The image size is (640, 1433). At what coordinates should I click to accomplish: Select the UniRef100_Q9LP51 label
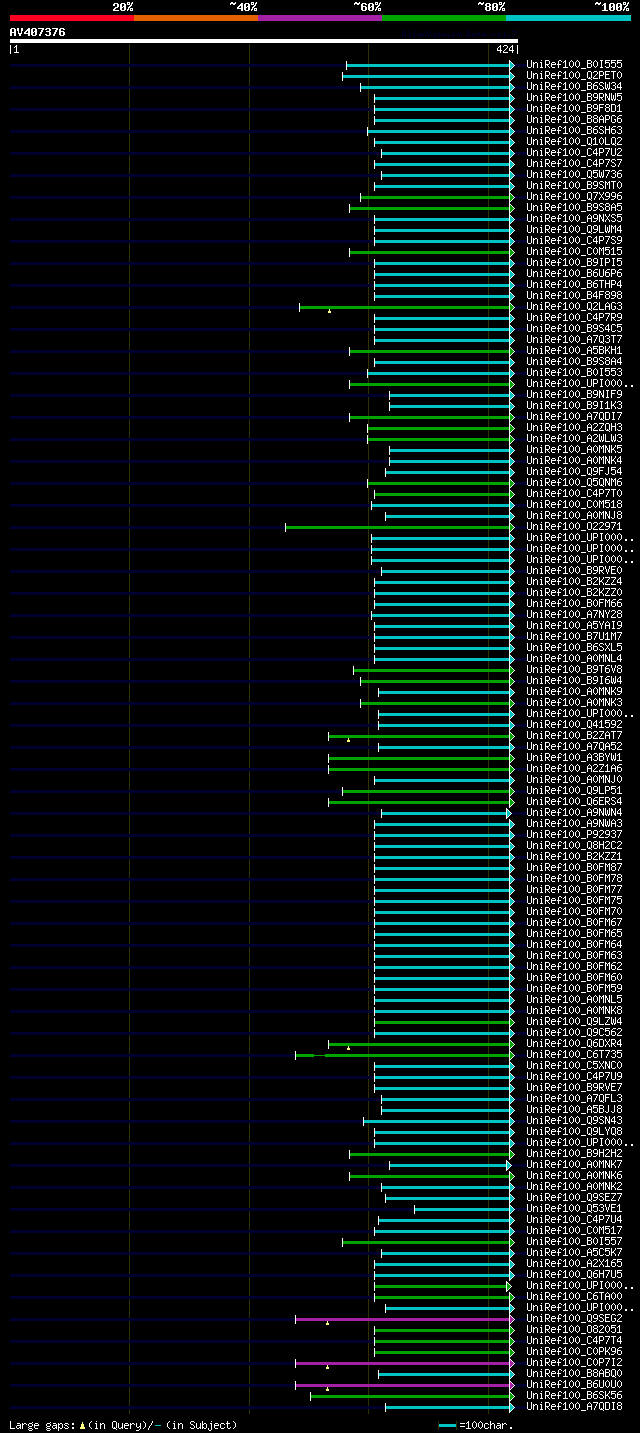574,790
